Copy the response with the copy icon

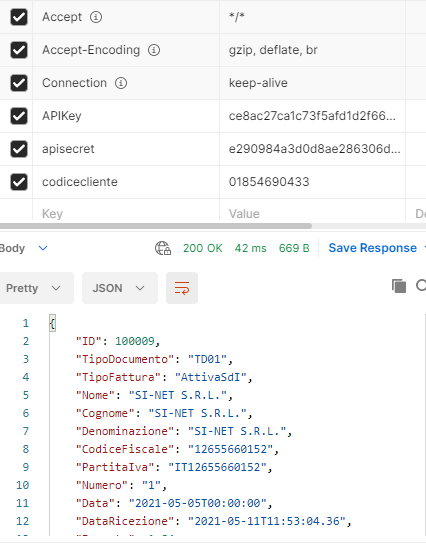[x=399, y=286]
